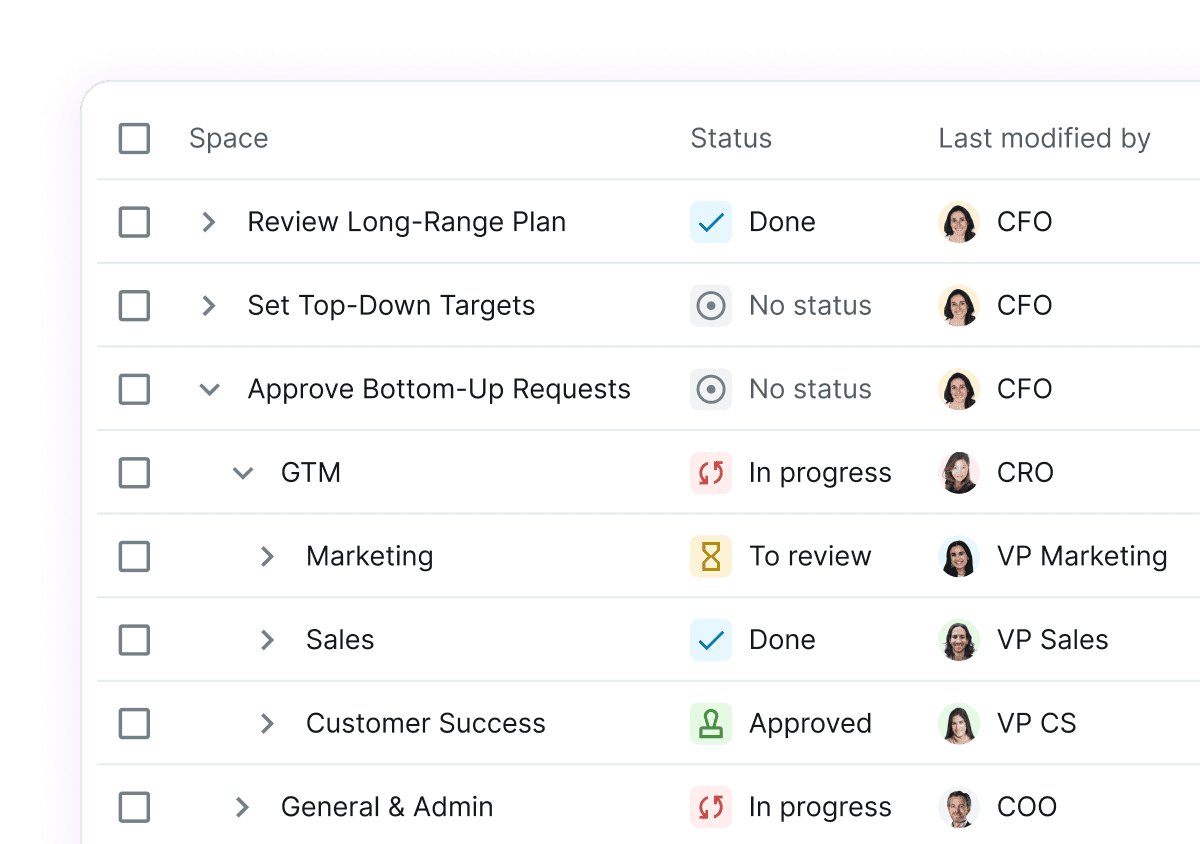Select the Status column header
1200x844 pixels.
(x=731, y=138)
